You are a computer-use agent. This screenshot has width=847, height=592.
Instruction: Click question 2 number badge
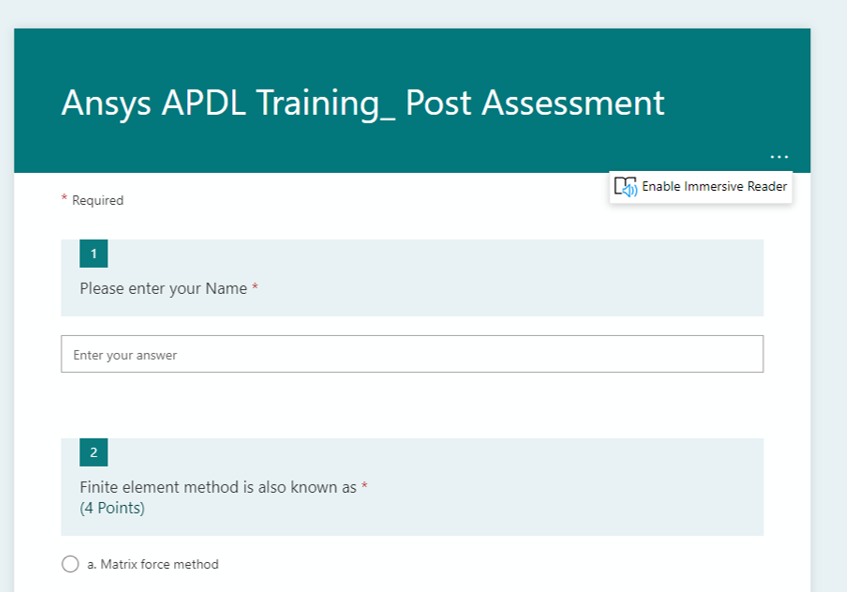93,452
